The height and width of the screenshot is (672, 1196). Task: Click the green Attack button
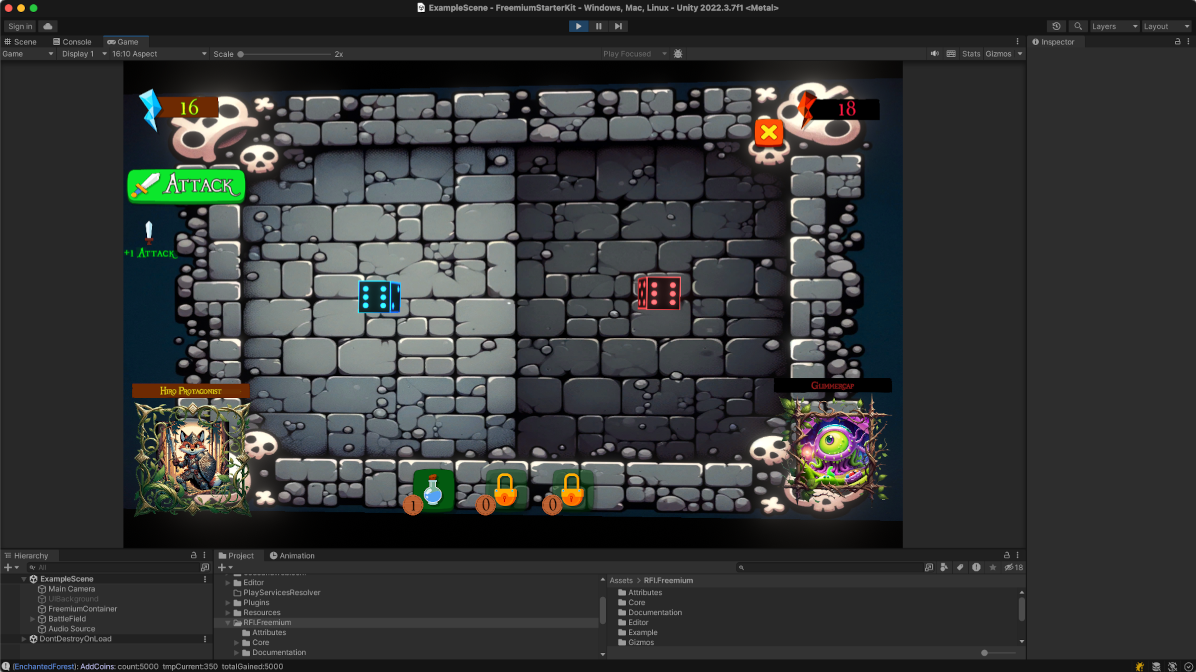click(x=187, y=185)
